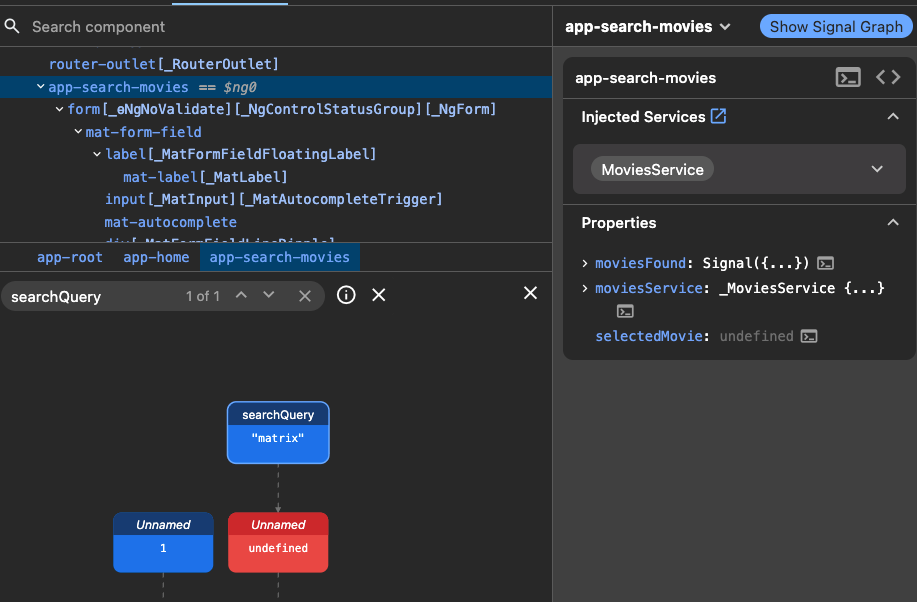This screenshot has height=602, width=917.
Task: Jump to previous search match arrow
Action: click(241, 295)
